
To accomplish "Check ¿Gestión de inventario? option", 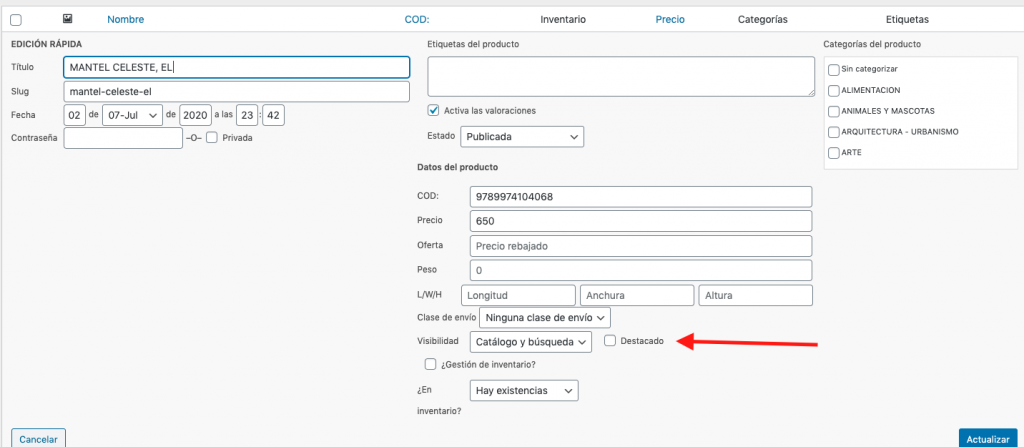I will (430, 364).
